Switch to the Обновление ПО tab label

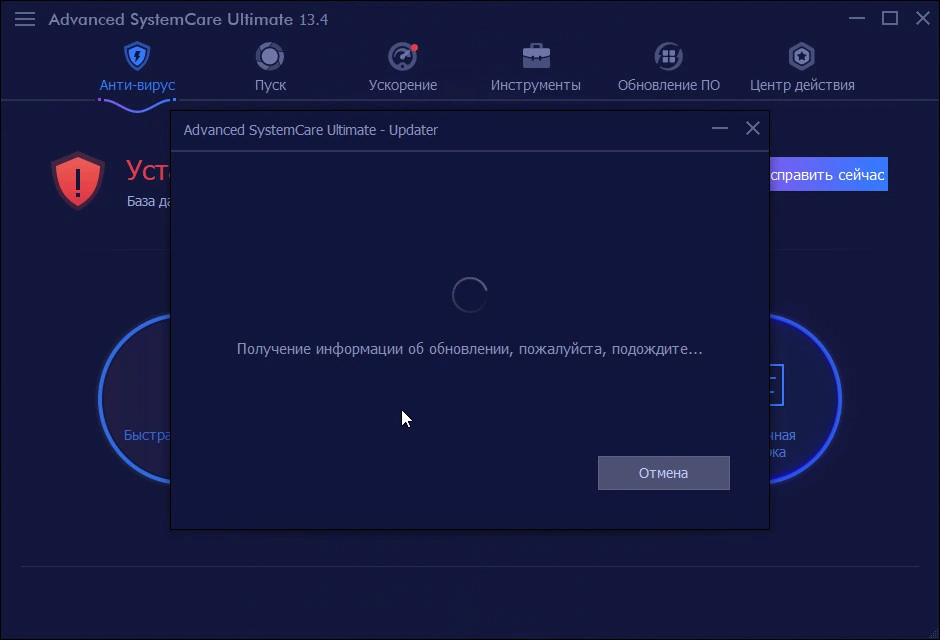669,85
